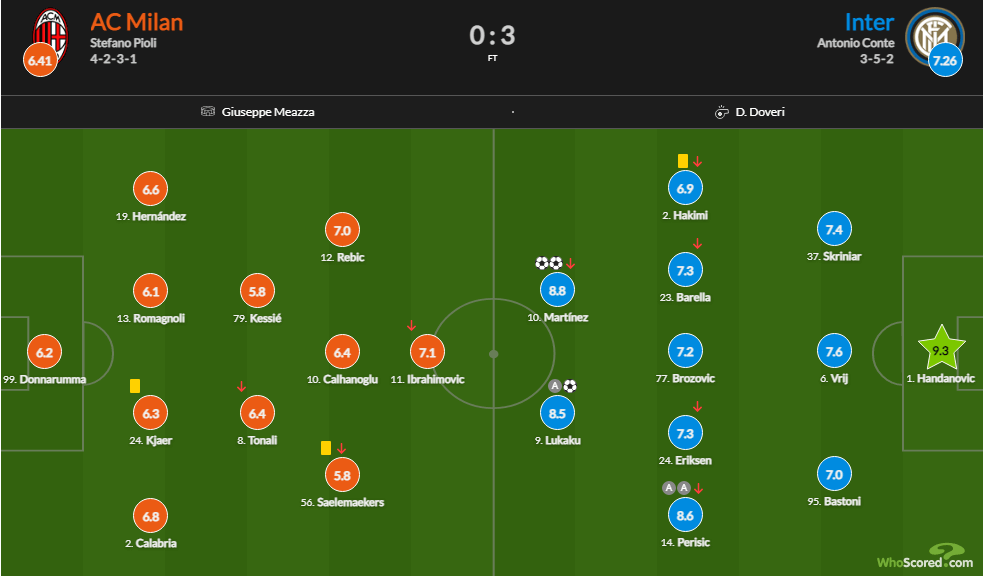Click the AC Milan 6.41 team rating badge
Screen dimensions: 983x576
(40, 60)
